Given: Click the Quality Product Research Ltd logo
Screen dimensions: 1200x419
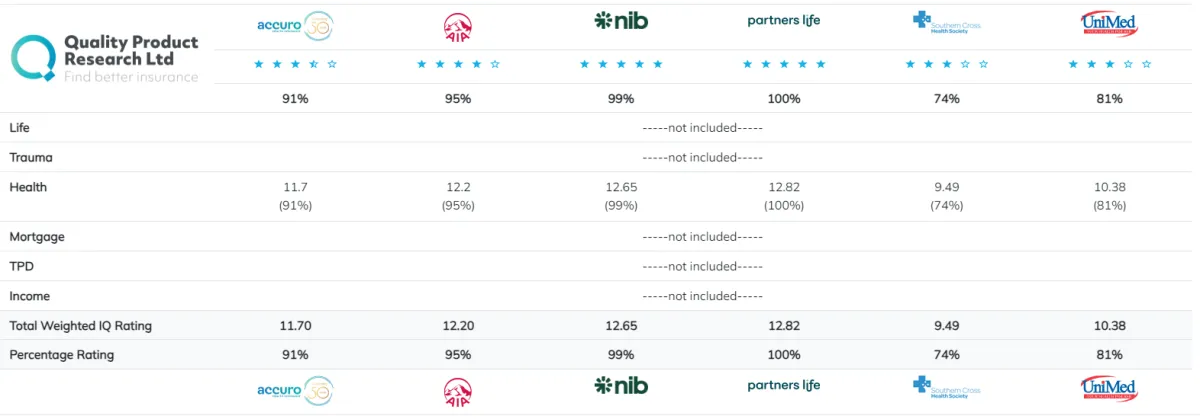Looking at the screenshot, I should point(105,58).
